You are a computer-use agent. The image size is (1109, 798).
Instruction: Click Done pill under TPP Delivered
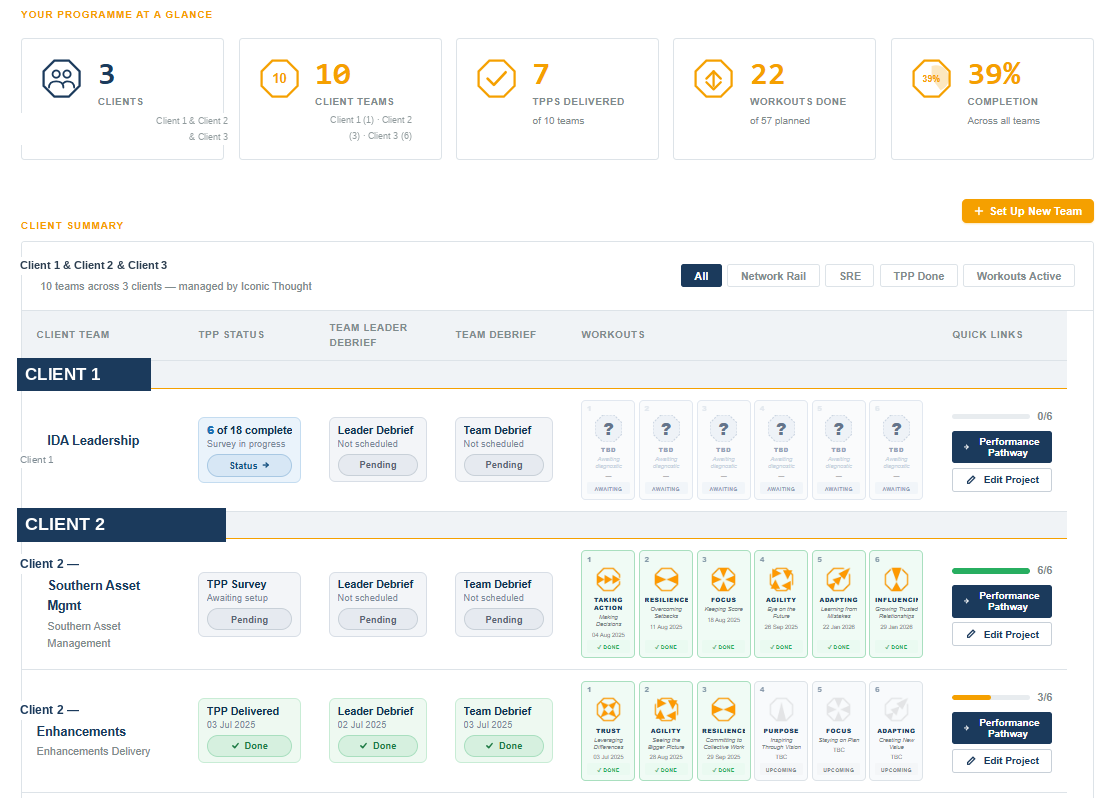point(249,746)
